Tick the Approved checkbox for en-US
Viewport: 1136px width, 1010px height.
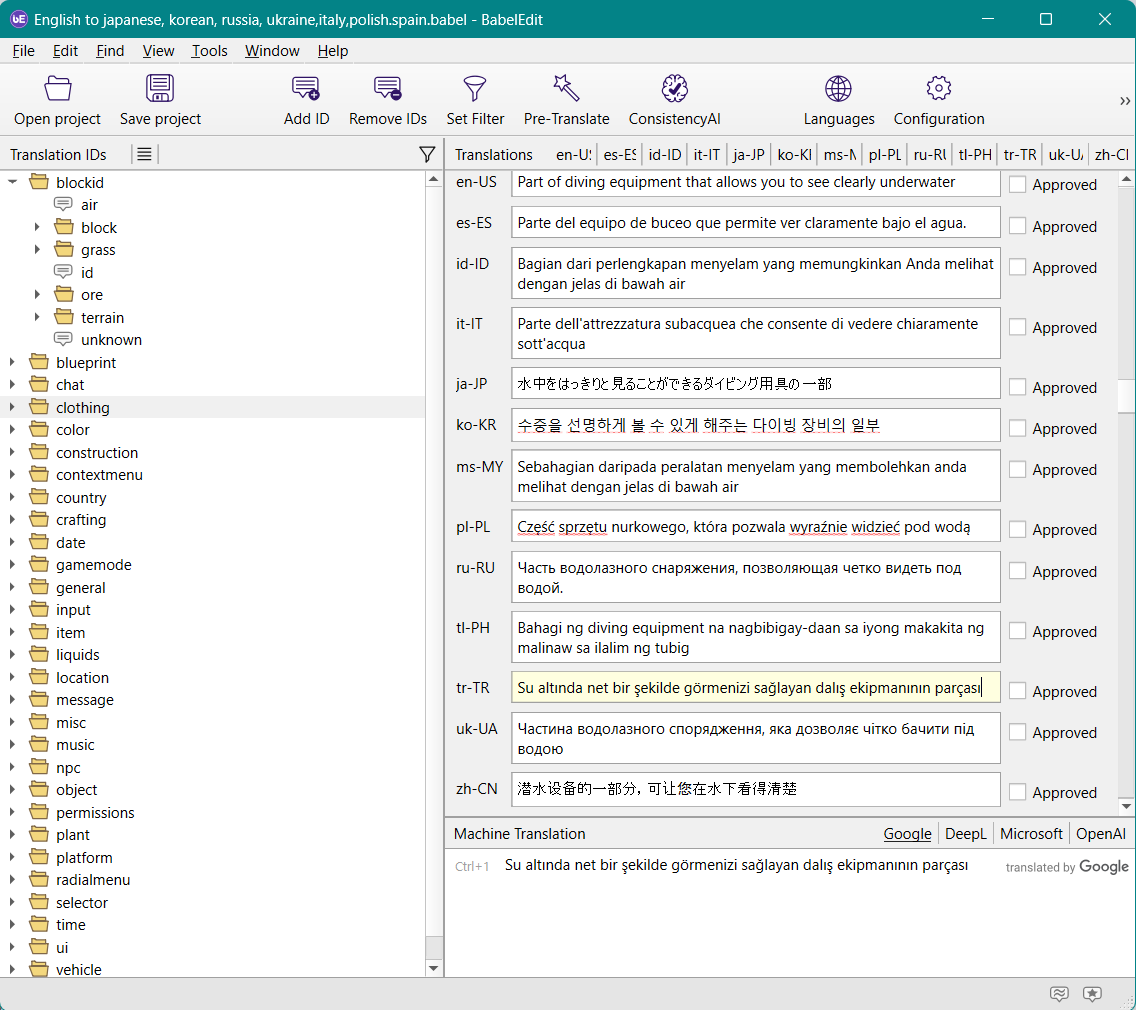click(1018, 185)
